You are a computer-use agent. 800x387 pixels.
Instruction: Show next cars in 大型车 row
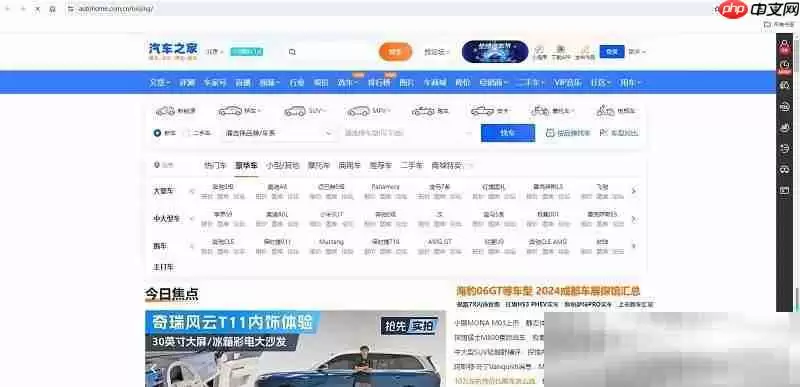tap(634, 191)
